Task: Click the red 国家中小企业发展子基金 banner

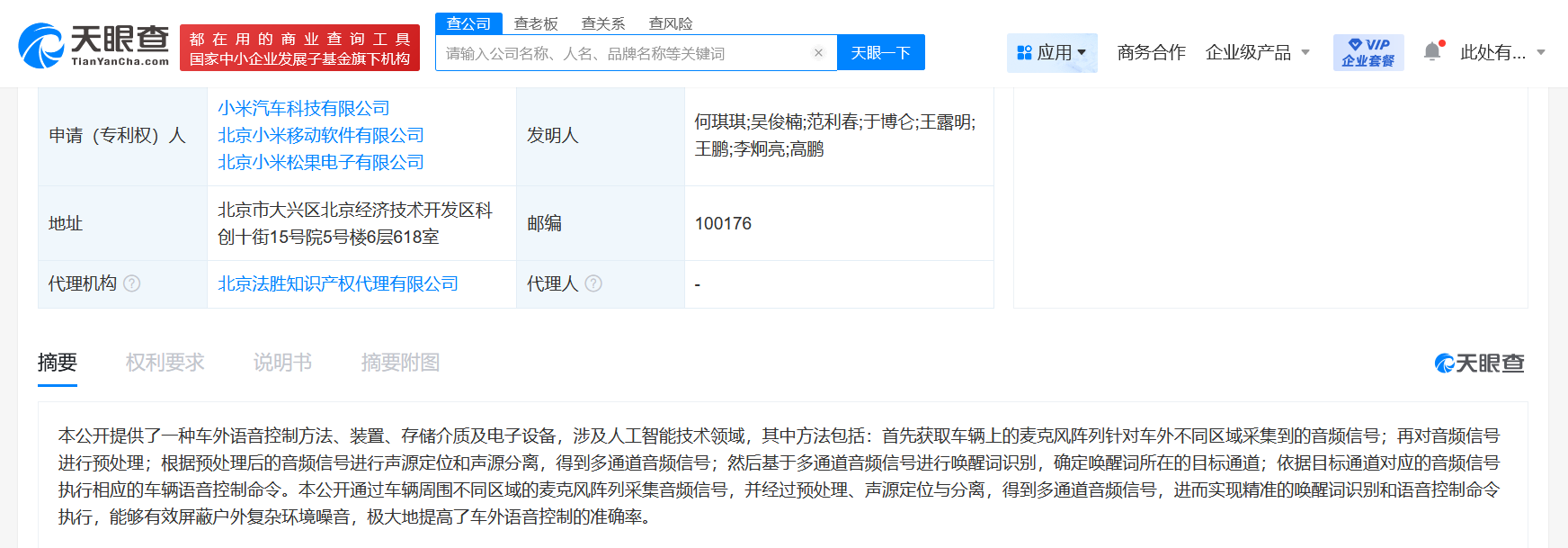Action: pos(299,48)
